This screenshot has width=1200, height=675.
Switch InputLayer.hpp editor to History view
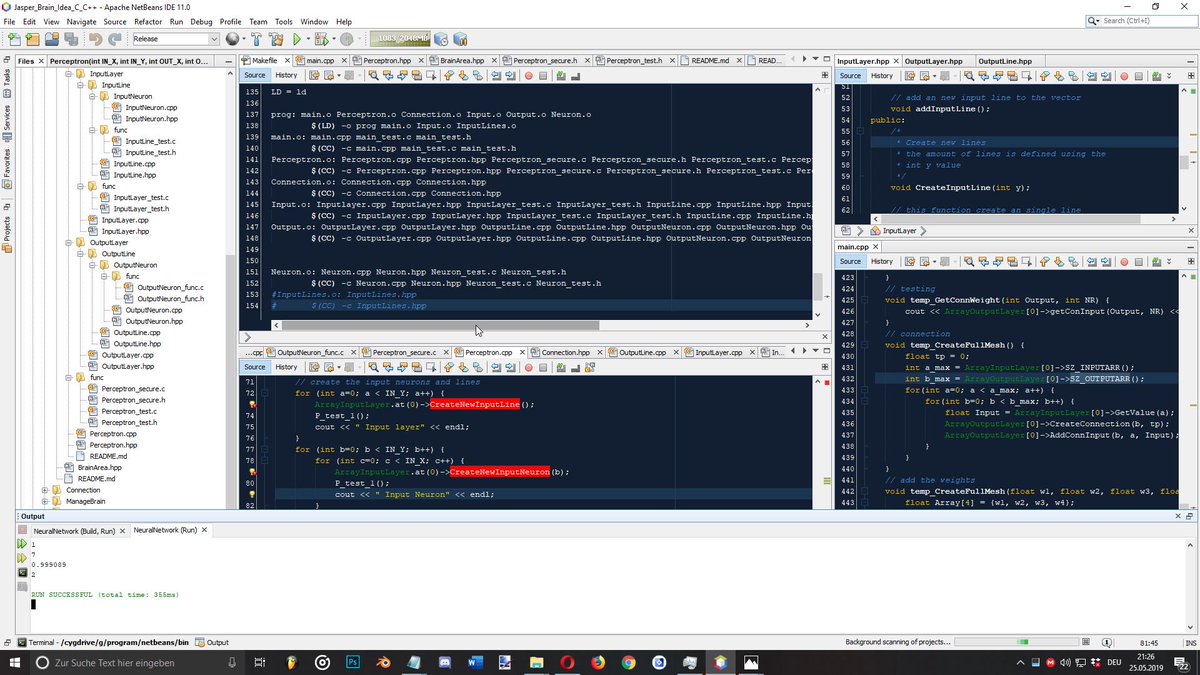882,76
